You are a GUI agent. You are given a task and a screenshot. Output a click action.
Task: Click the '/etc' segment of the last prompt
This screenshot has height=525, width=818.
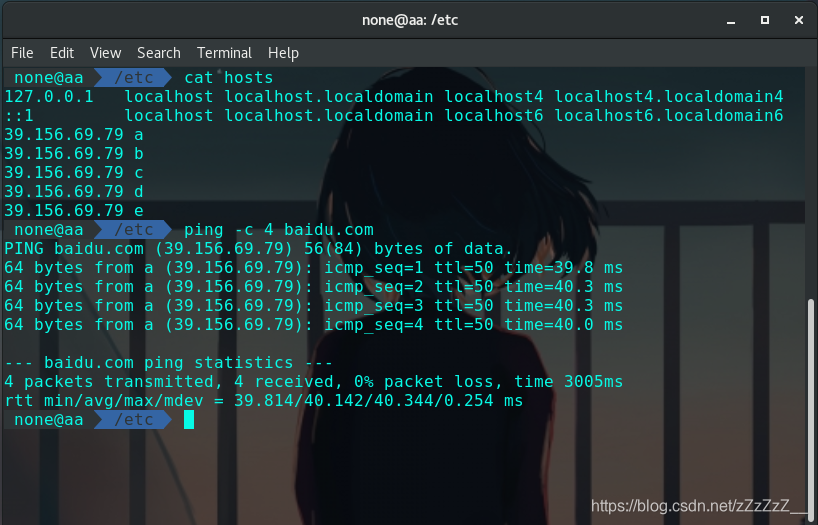tap(134, 420)
